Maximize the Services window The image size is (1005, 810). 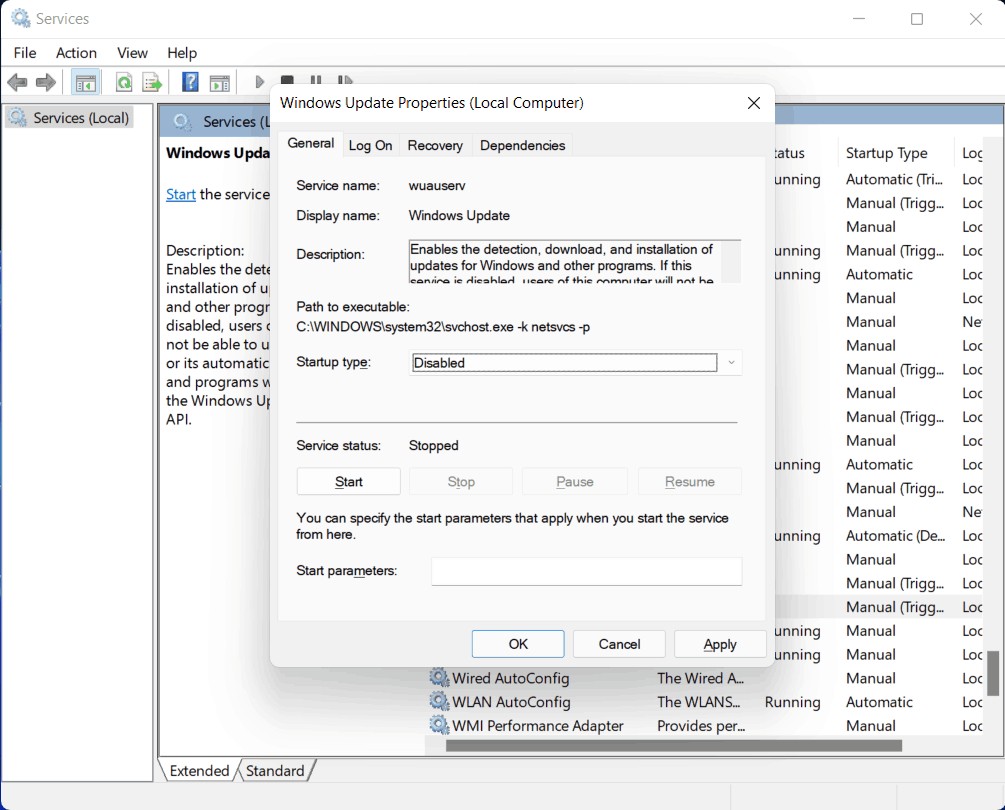coord(917,19)
